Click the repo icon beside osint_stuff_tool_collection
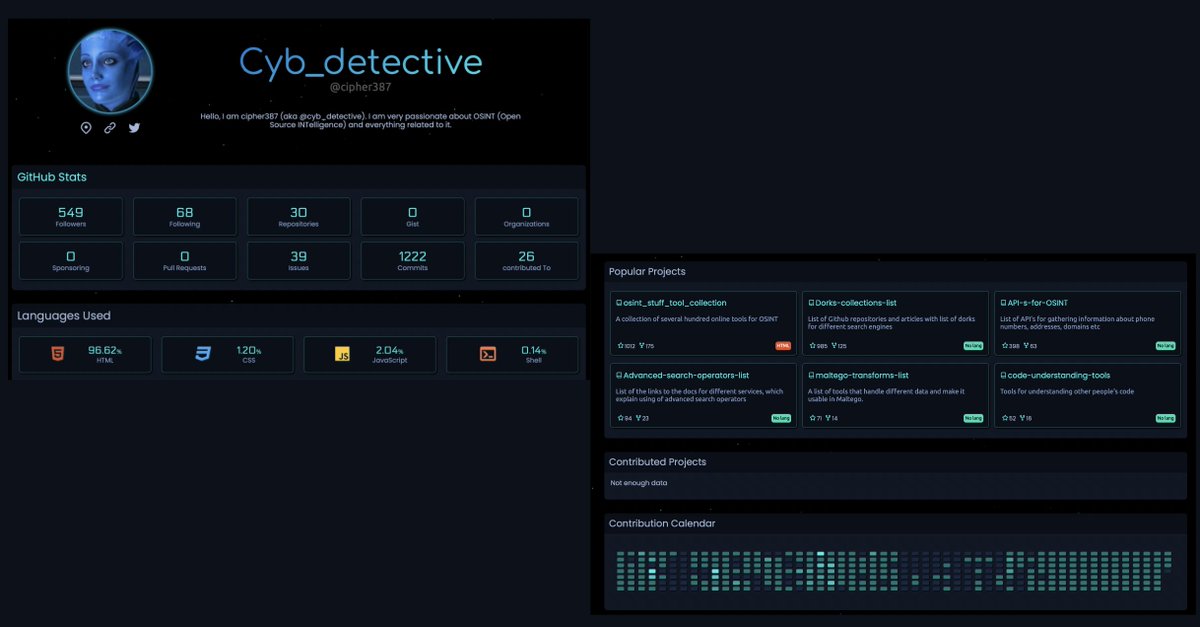This screenshot has height=627, width=1200. 618,302
